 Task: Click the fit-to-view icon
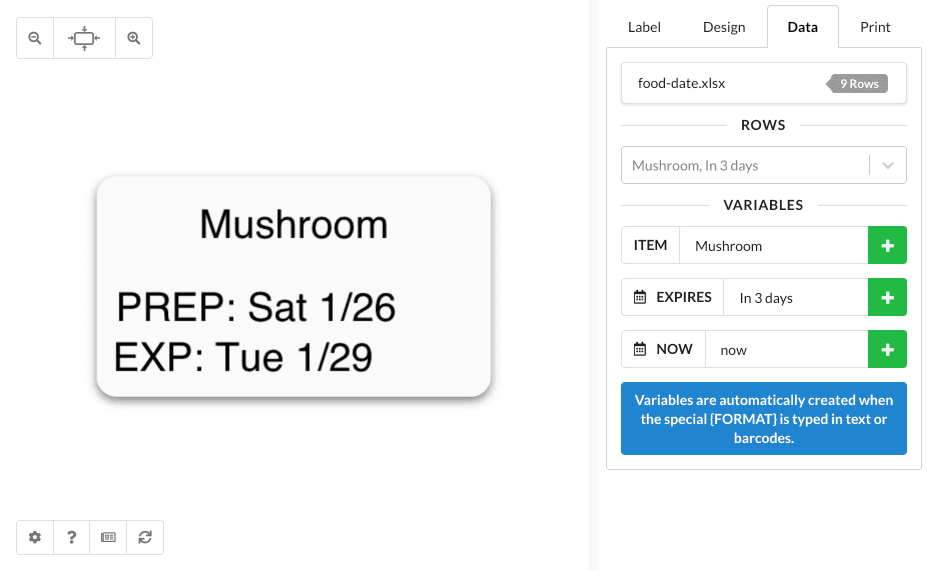[84, 39]
